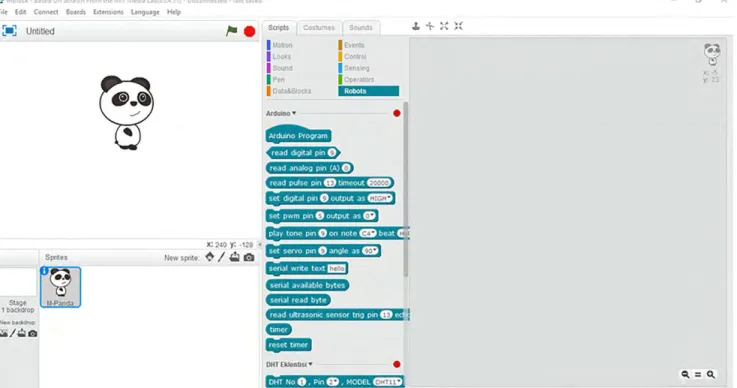Image resolution: width=737 pixels, height=388 pixels.
Task: Click the DHT Eklentisi red status dot
Action: (397, 364)
